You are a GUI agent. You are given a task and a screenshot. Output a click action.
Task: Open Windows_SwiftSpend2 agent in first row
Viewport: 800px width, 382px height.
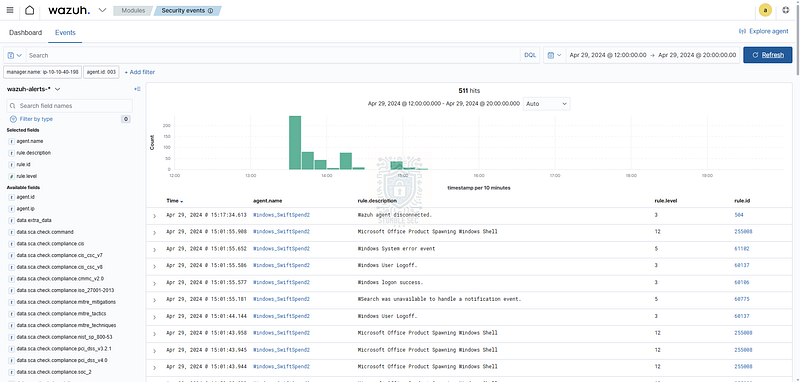point(281,215)
